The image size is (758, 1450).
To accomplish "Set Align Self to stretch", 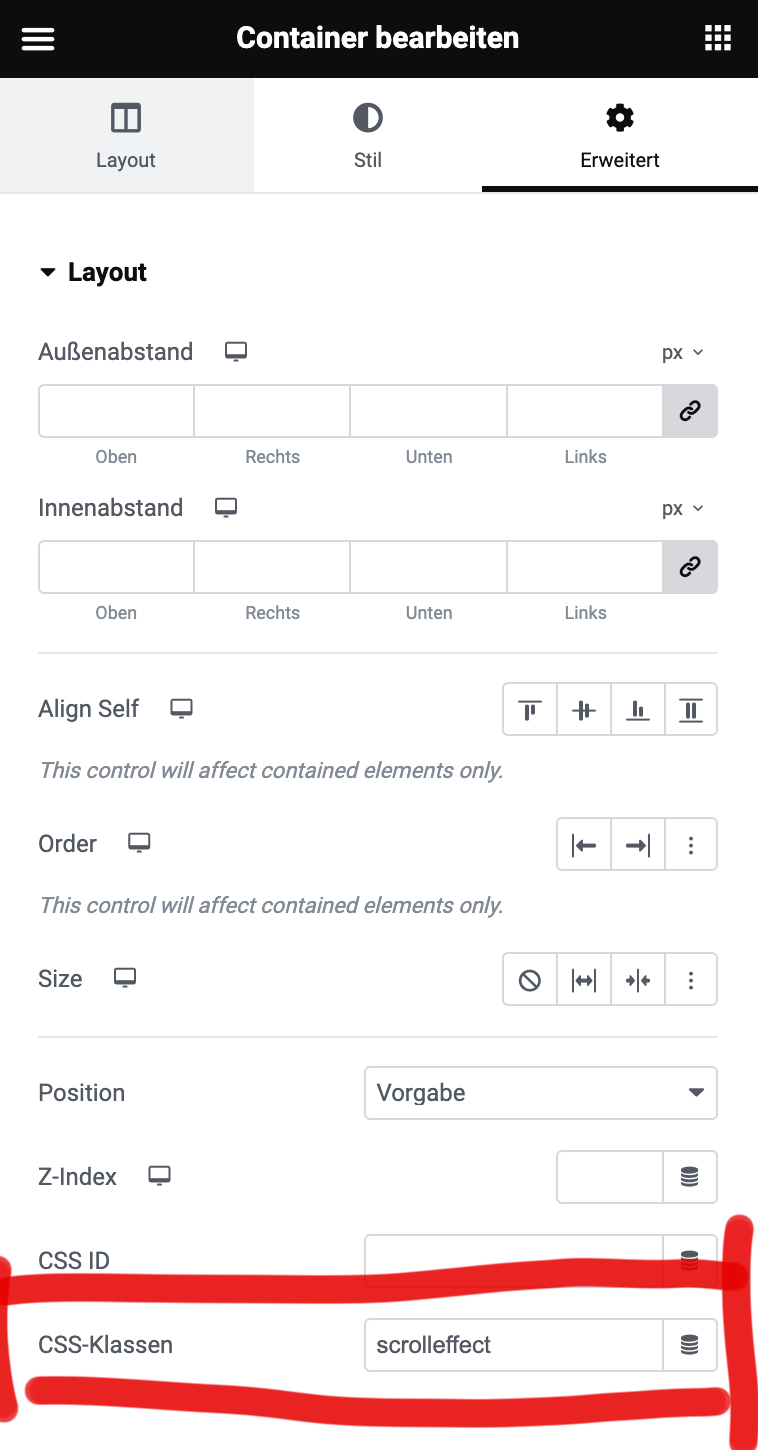I will [691, 709].
